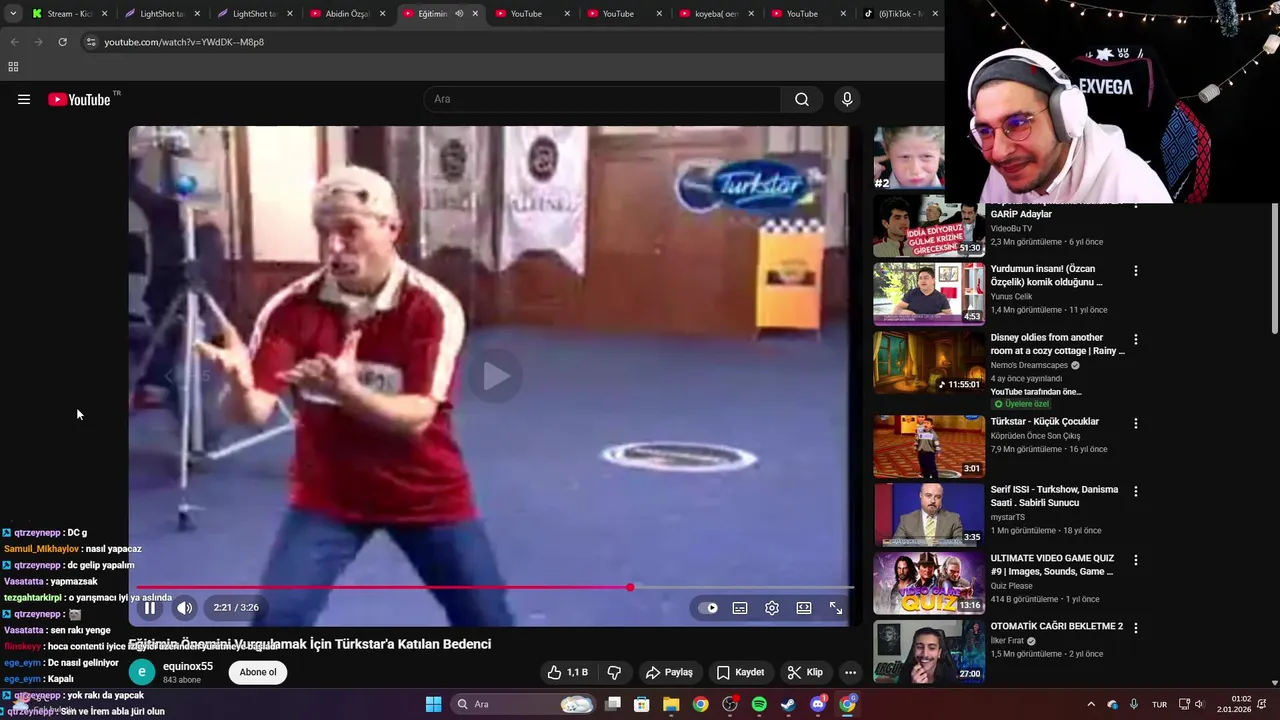Play Türkstar - Küçük Çocuklar title
Image resolution: width=1280 pixels, height=720 pixels.
tap(1045, 422)
